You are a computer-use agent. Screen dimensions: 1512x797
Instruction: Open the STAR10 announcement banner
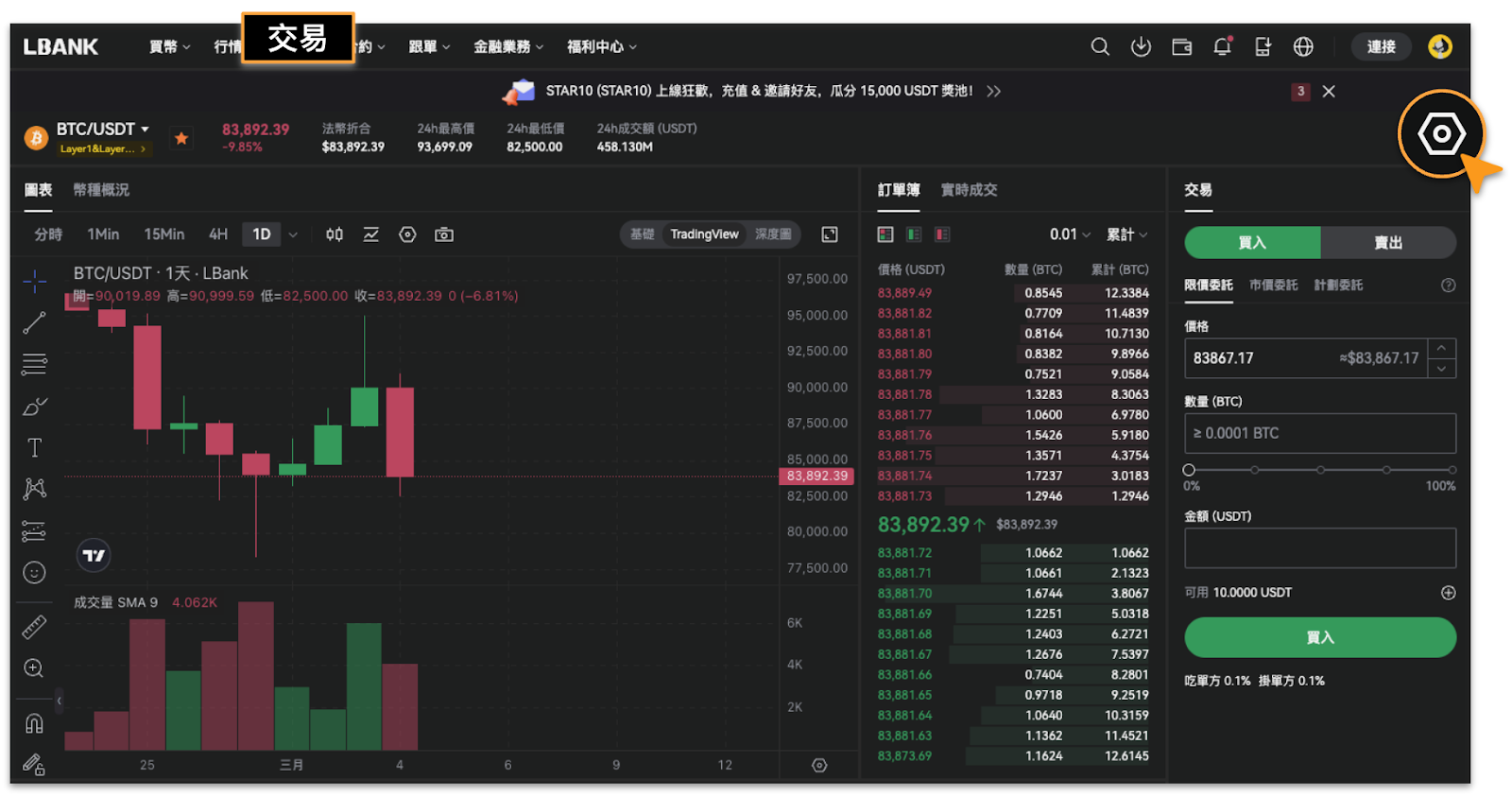(x=759, y=91)
